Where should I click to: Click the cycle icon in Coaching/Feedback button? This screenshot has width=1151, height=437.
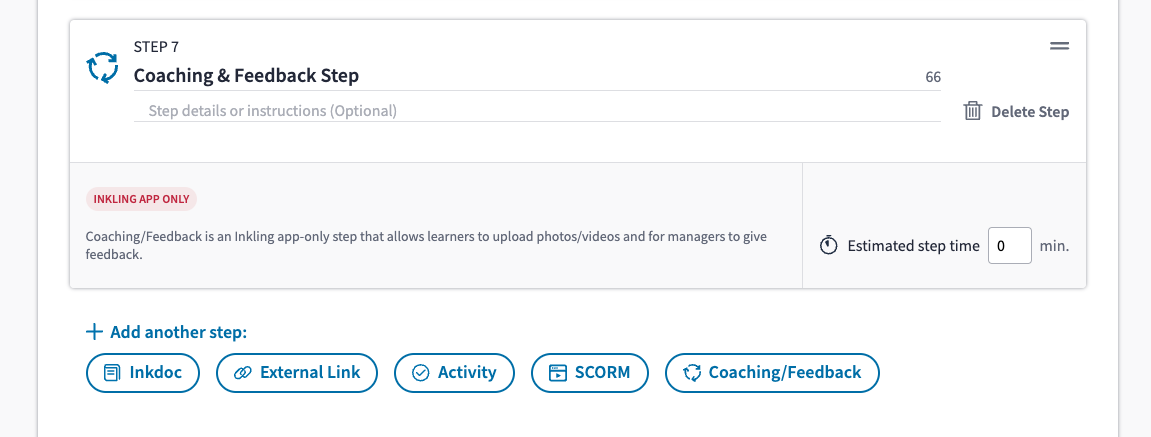(691, 373)
